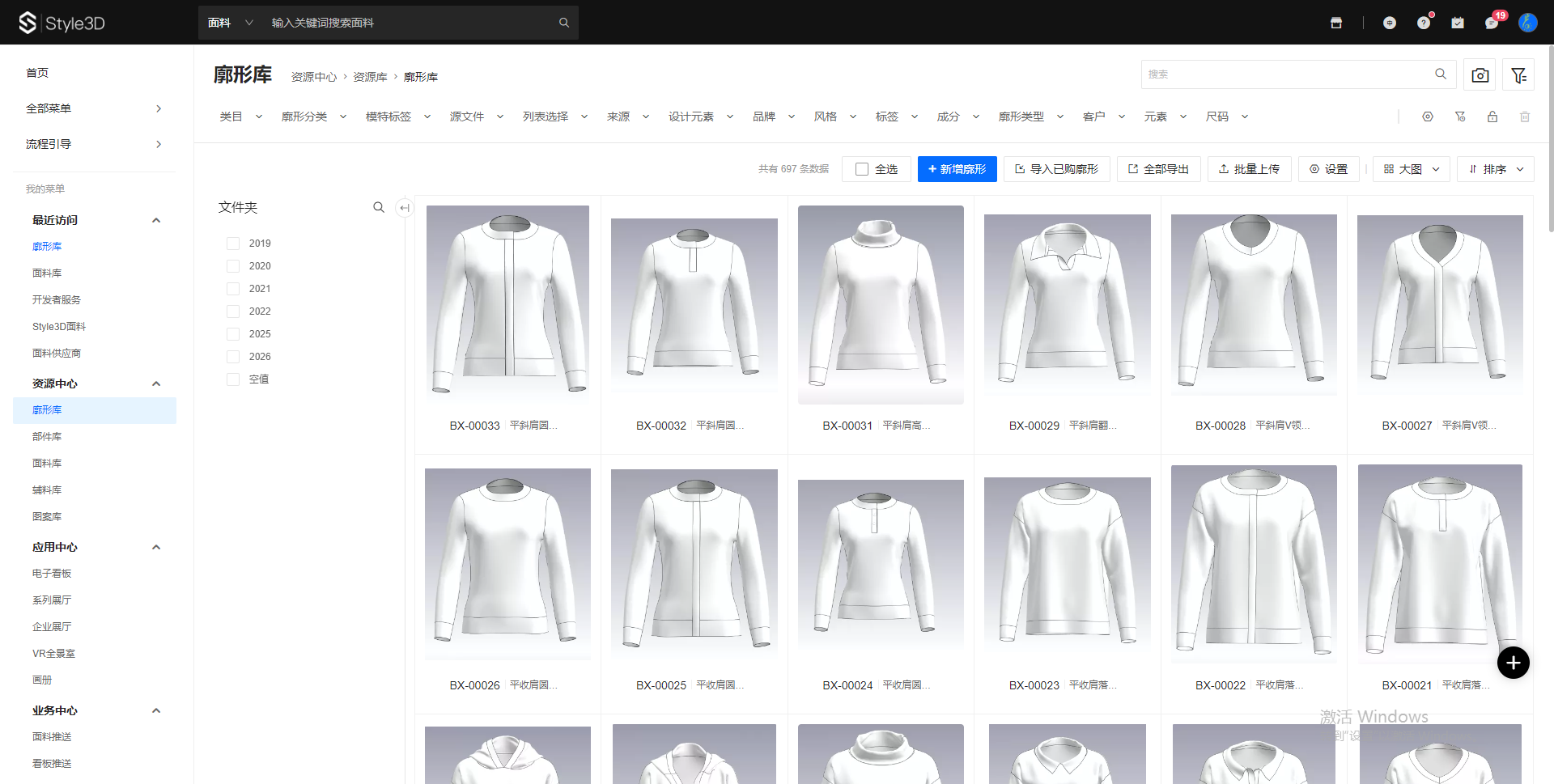Screen dimensions: 1554x784
Task: Go to 部件库 in the sidebar
Action: [47, 437]
